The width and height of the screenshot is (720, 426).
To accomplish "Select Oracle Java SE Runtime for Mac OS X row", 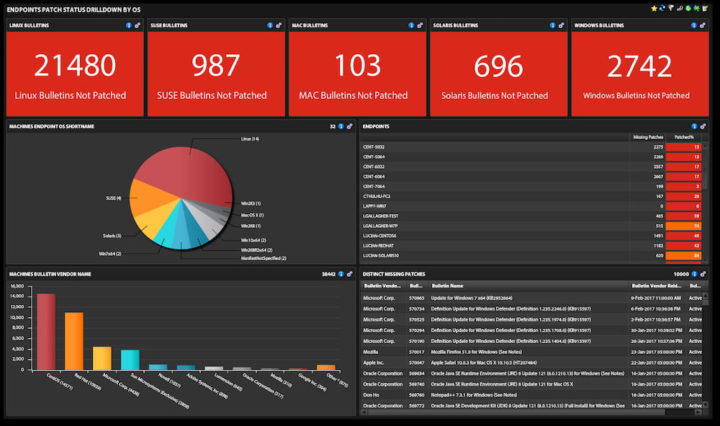I will click(x=532, y=384).
